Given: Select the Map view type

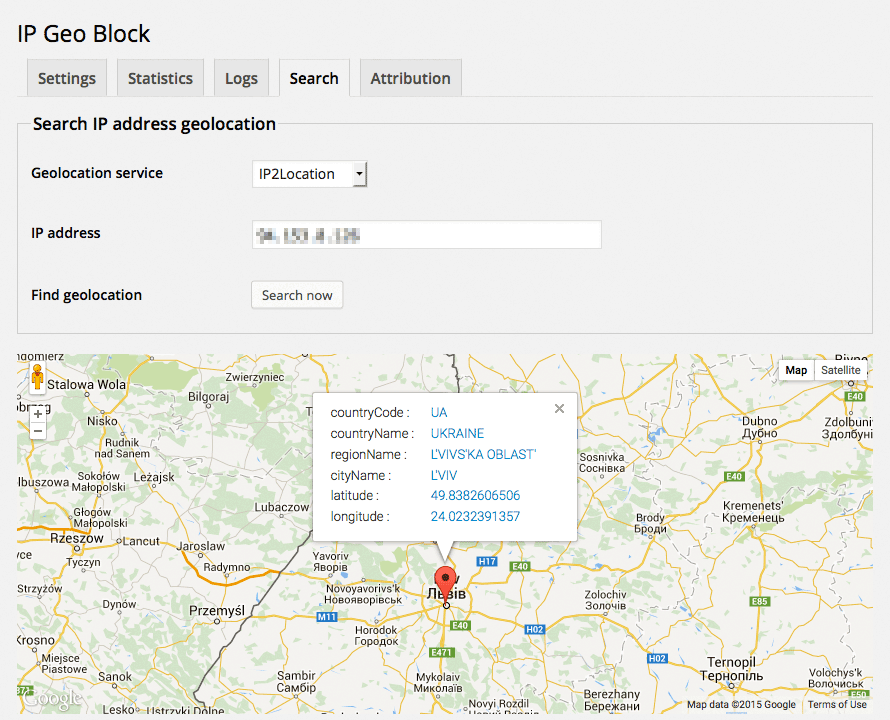Looking at the screenshot, I should [x=796, y=370].
